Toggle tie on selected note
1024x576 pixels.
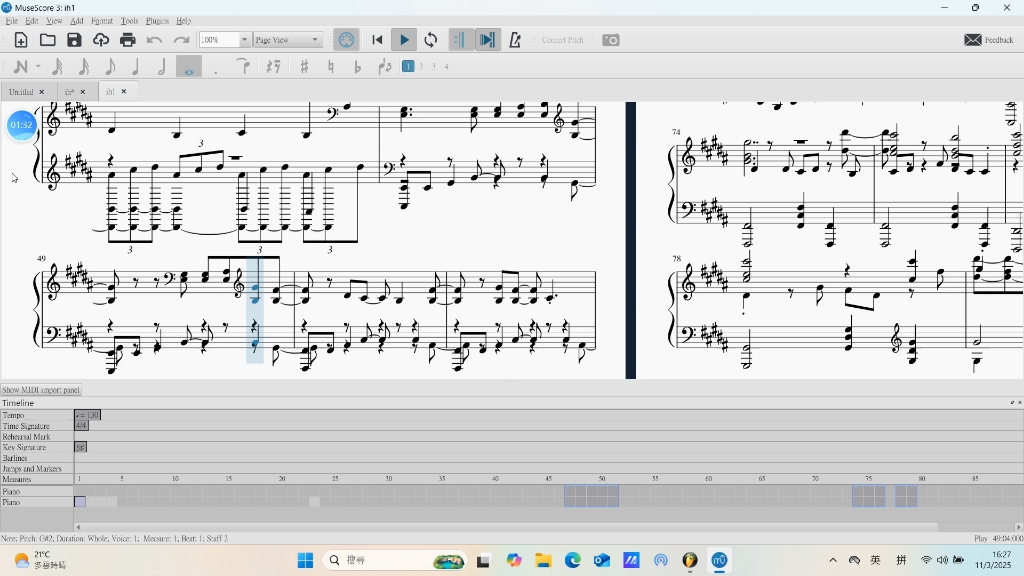243,67
